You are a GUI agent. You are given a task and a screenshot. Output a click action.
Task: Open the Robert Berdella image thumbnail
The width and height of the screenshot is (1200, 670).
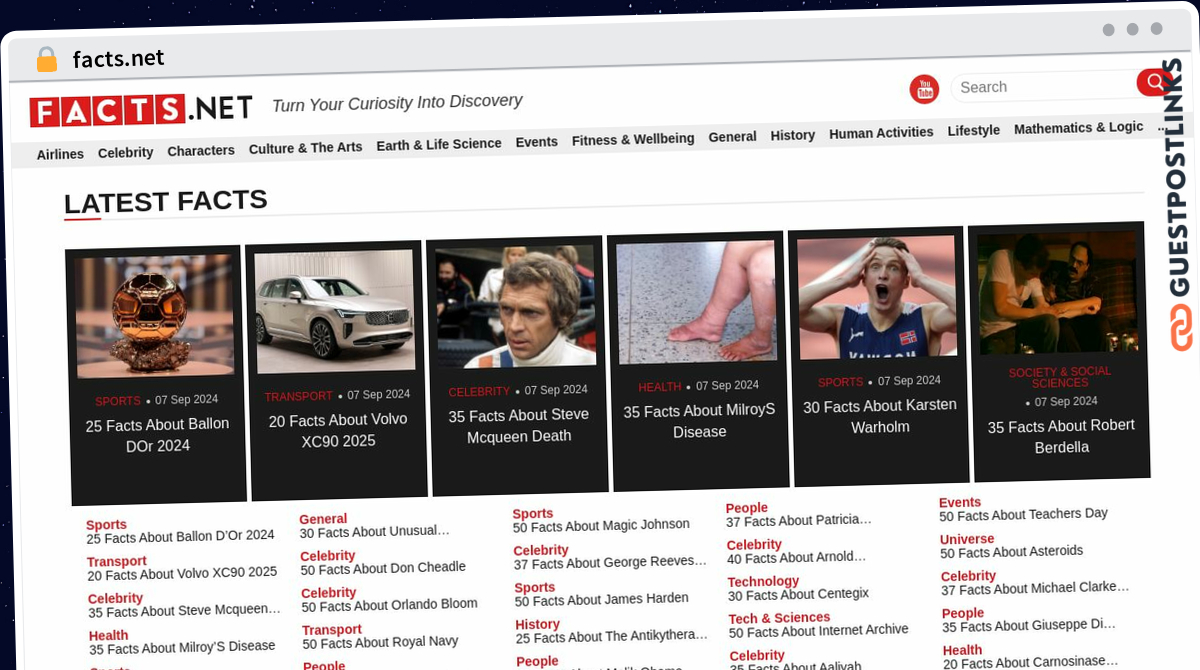click(x=1057, y=292)
